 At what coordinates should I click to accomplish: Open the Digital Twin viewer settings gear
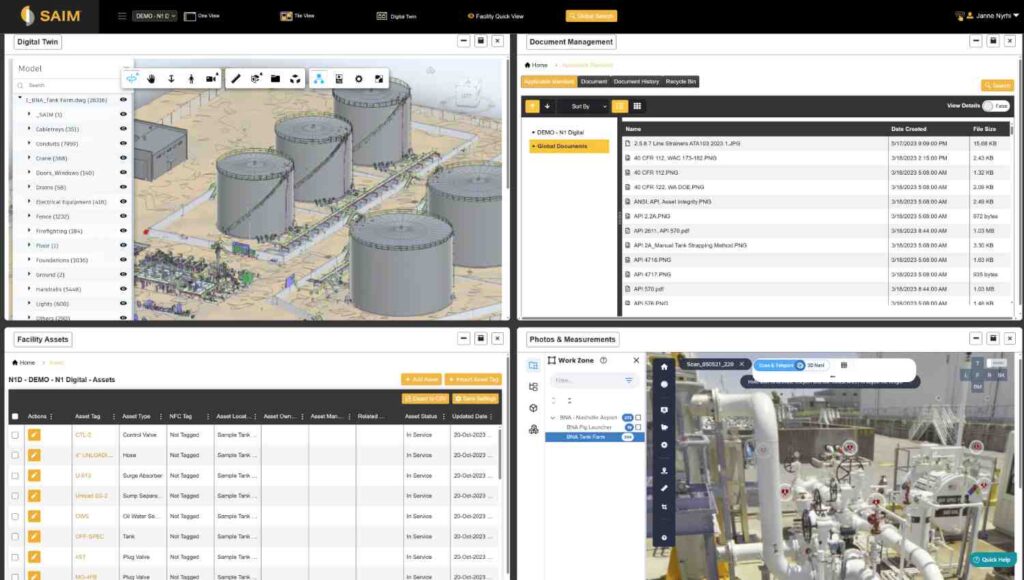point(358,78)
